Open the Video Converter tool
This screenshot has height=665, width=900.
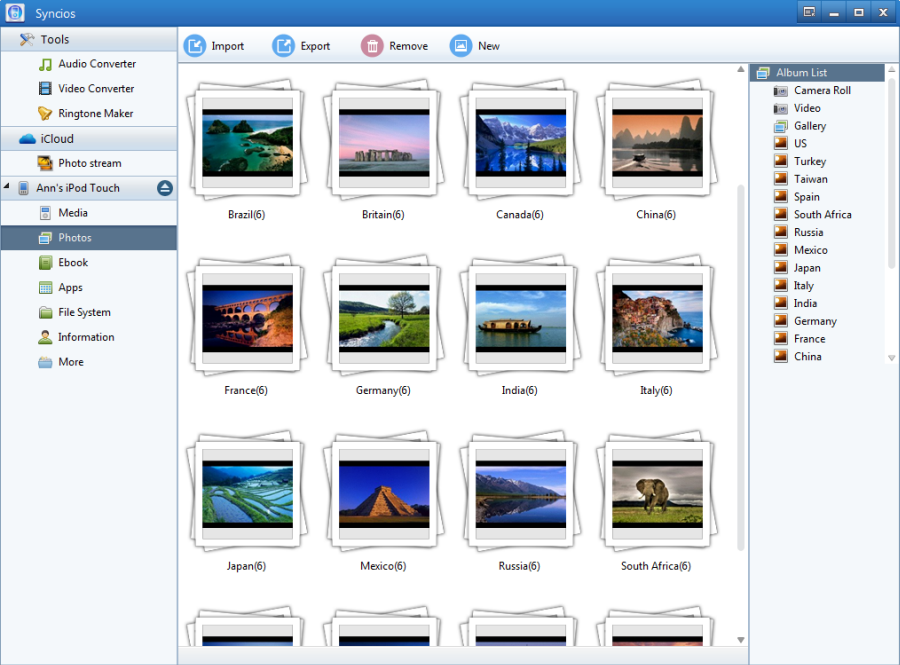click(x=88, y=88)
